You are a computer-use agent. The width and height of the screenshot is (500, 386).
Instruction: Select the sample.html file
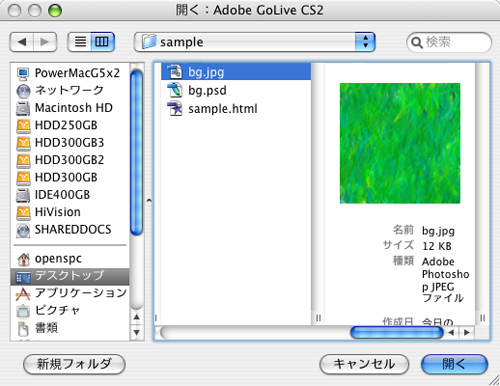236,109
